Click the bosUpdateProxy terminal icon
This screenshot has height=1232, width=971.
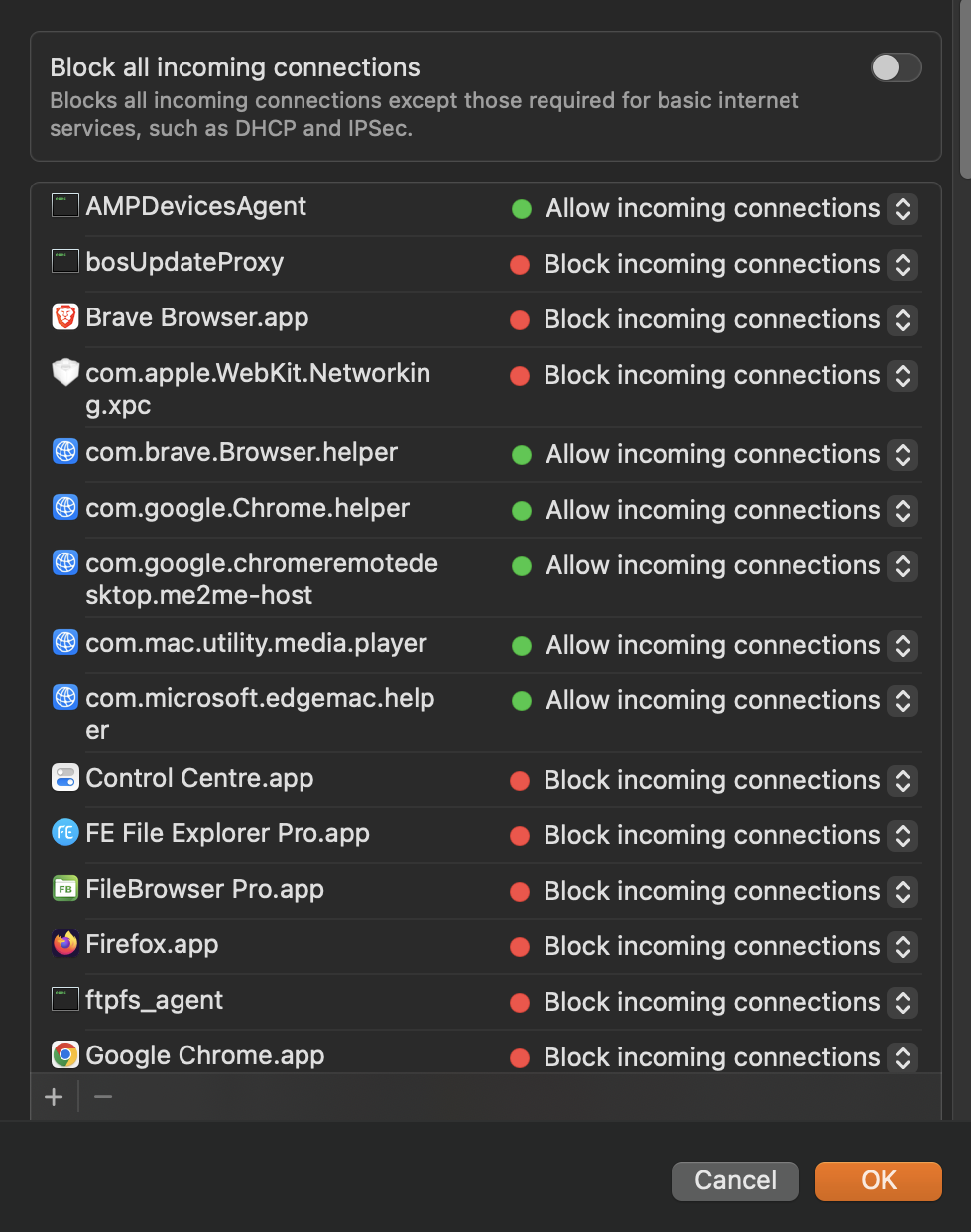click(65, 262)
